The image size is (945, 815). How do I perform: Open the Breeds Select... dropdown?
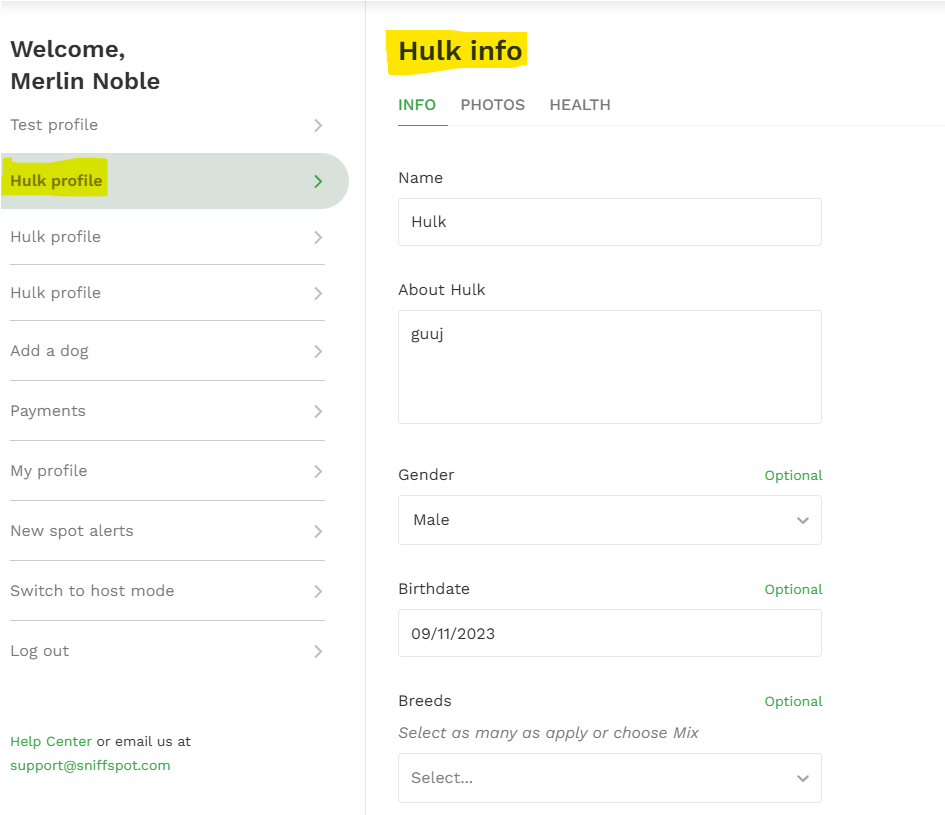click(610, 778)
